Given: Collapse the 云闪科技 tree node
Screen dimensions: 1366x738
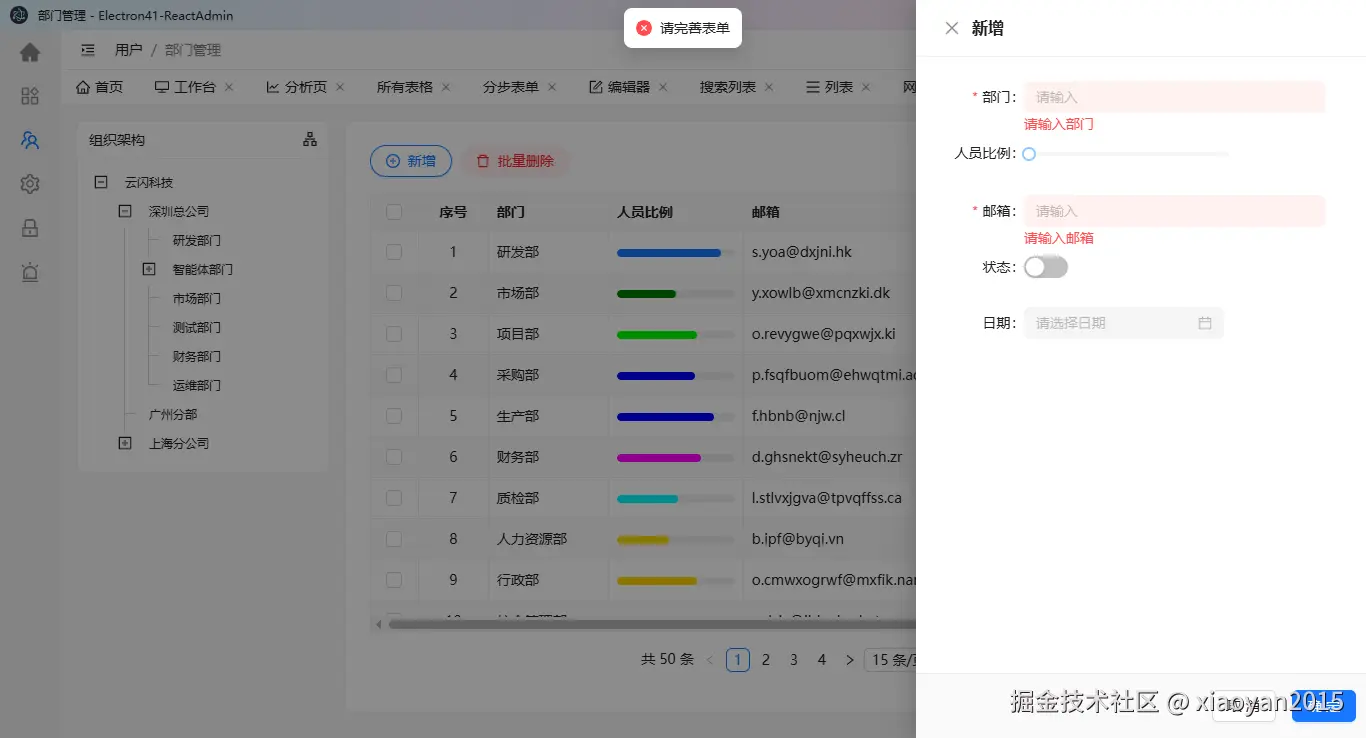Looking at the screenshot, I should click(101, 183).
